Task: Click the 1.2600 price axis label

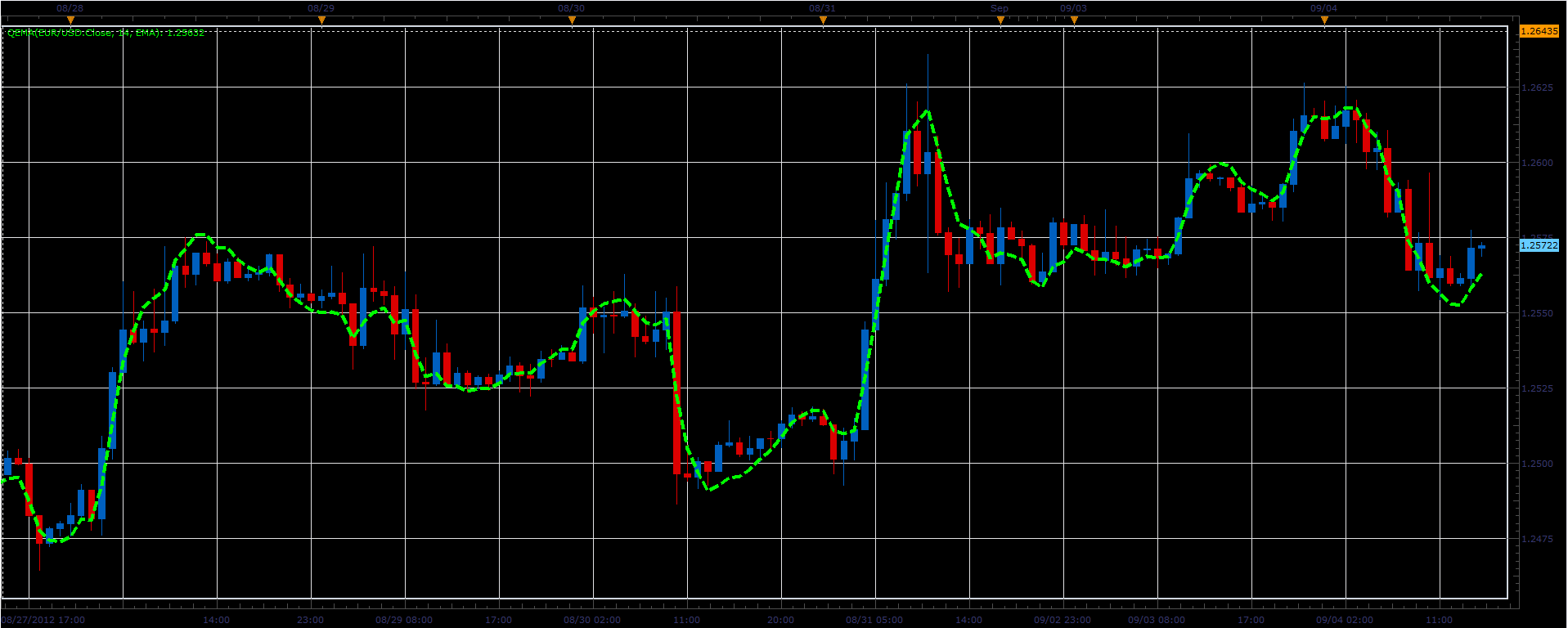Action: pos(1537,163)
